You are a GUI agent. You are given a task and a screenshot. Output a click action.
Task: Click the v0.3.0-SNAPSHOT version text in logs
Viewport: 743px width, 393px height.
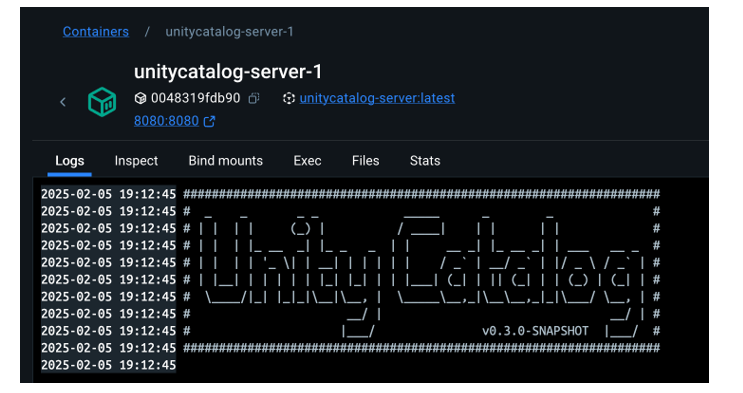click(535, 331)
